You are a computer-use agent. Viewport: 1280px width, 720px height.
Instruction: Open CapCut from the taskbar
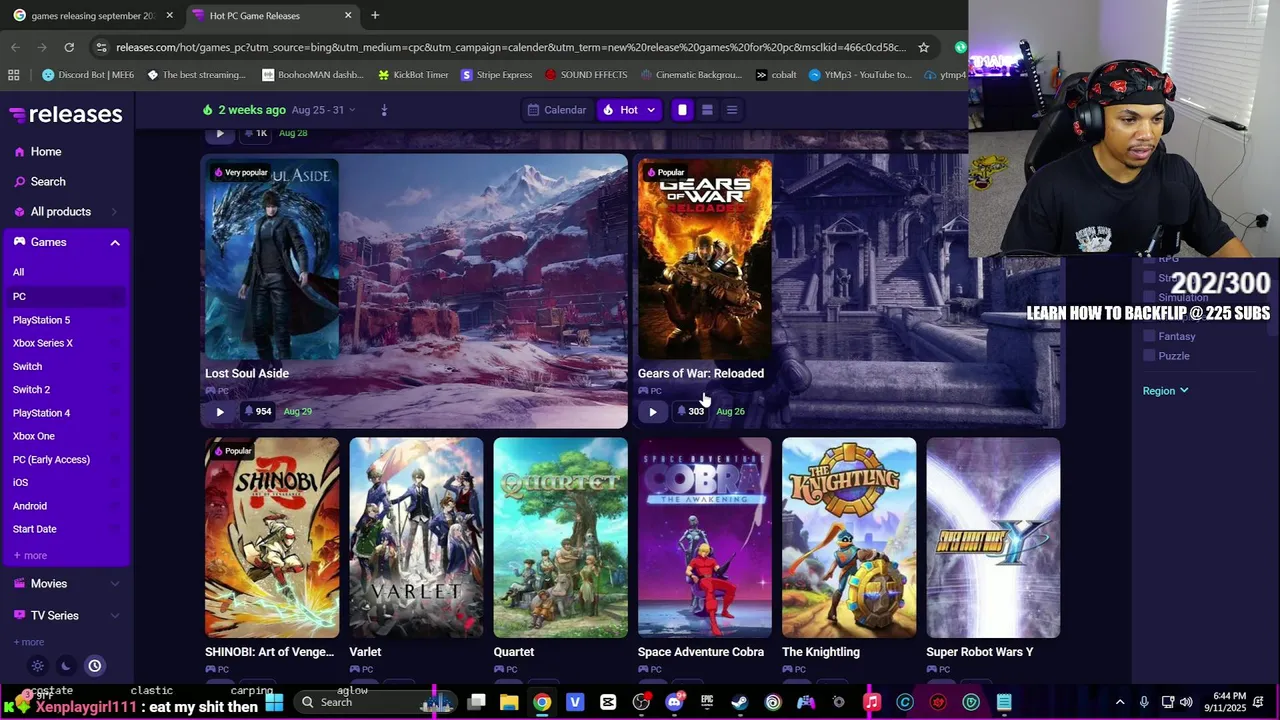pyautogui.click(x=608, y=702)
